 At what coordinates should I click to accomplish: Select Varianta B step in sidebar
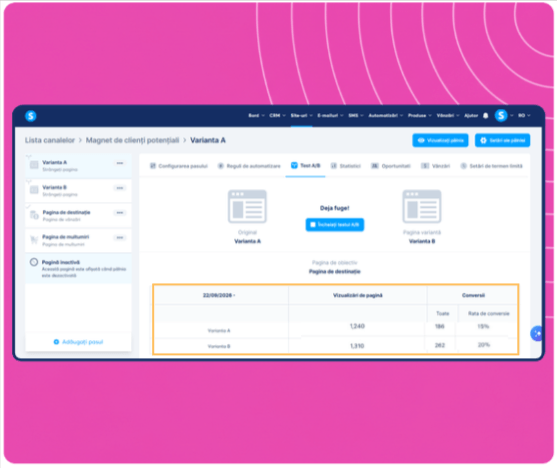point(78,191)
